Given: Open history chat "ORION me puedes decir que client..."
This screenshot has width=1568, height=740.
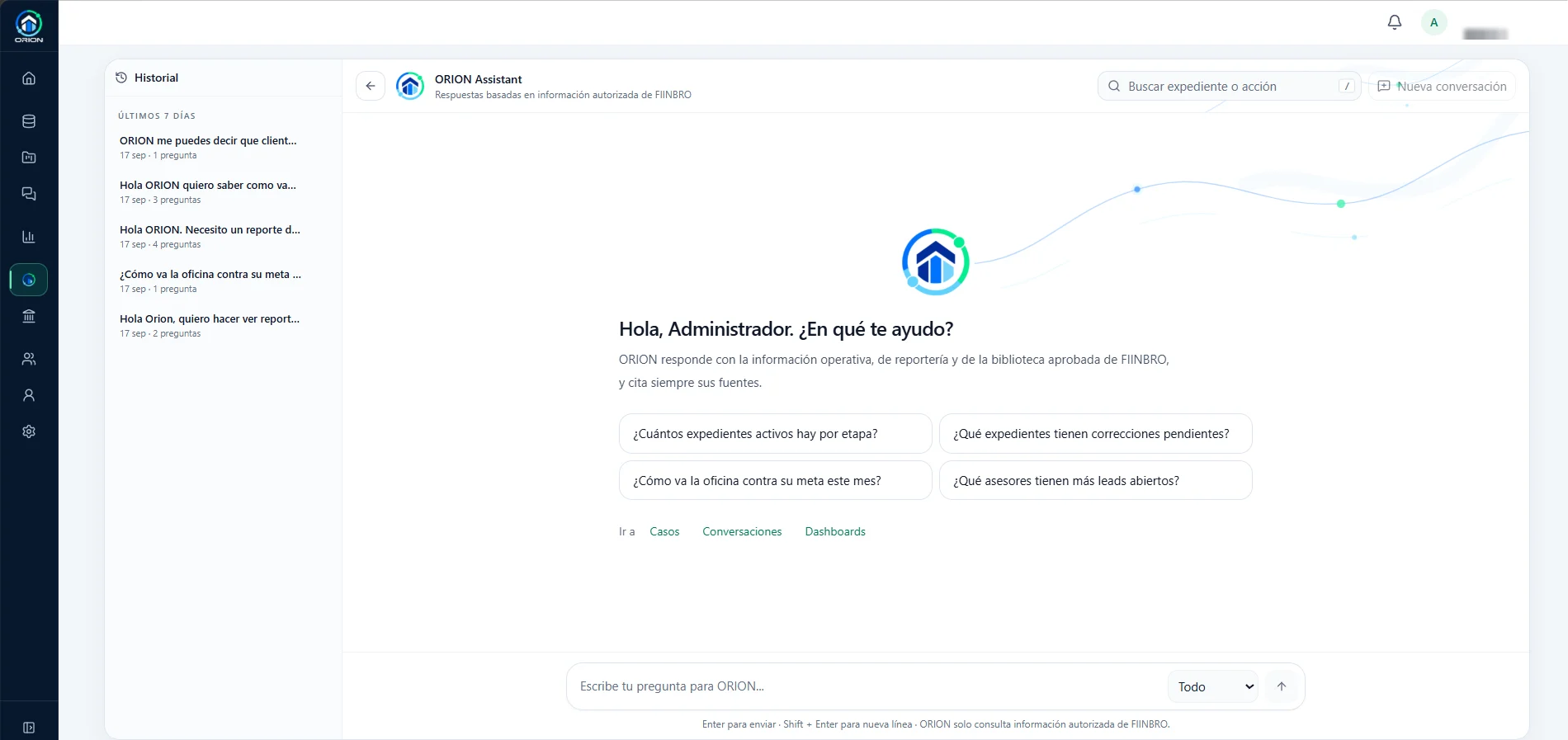Looking at the screenshot, I should (x=223, y=148).
